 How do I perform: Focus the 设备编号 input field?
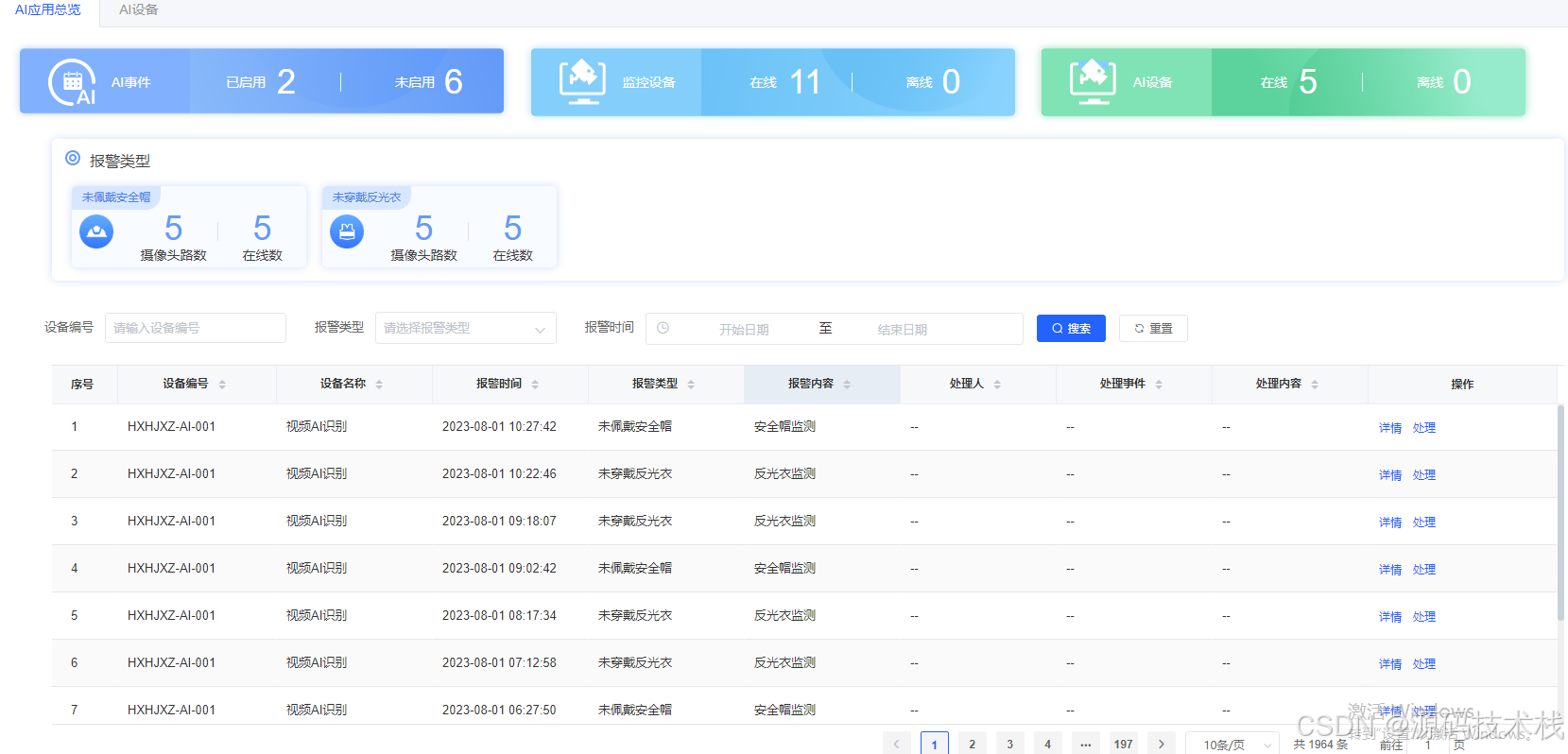pos(196,328)
